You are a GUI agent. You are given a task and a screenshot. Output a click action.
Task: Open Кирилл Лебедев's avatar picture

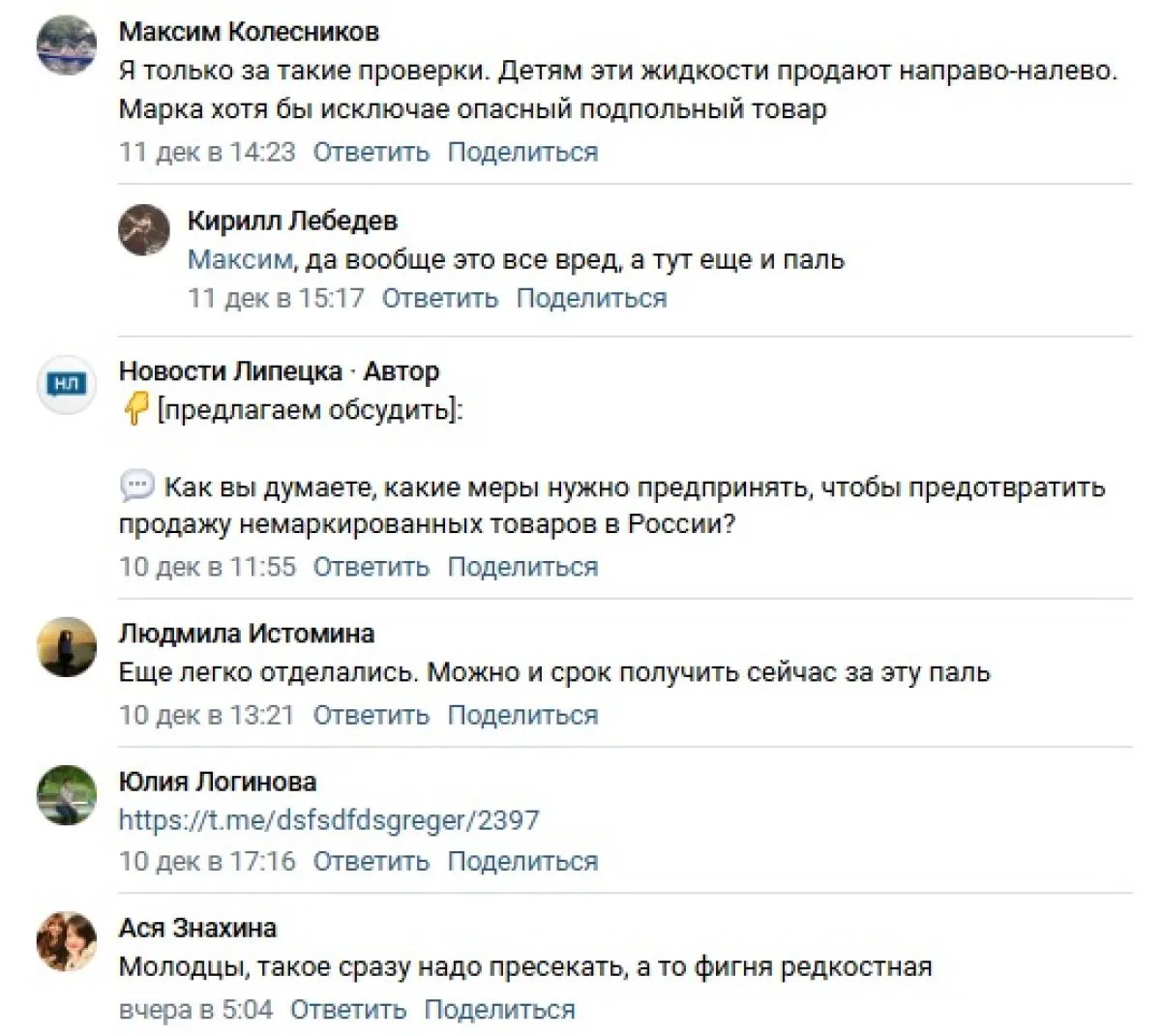tap(144, 230)
